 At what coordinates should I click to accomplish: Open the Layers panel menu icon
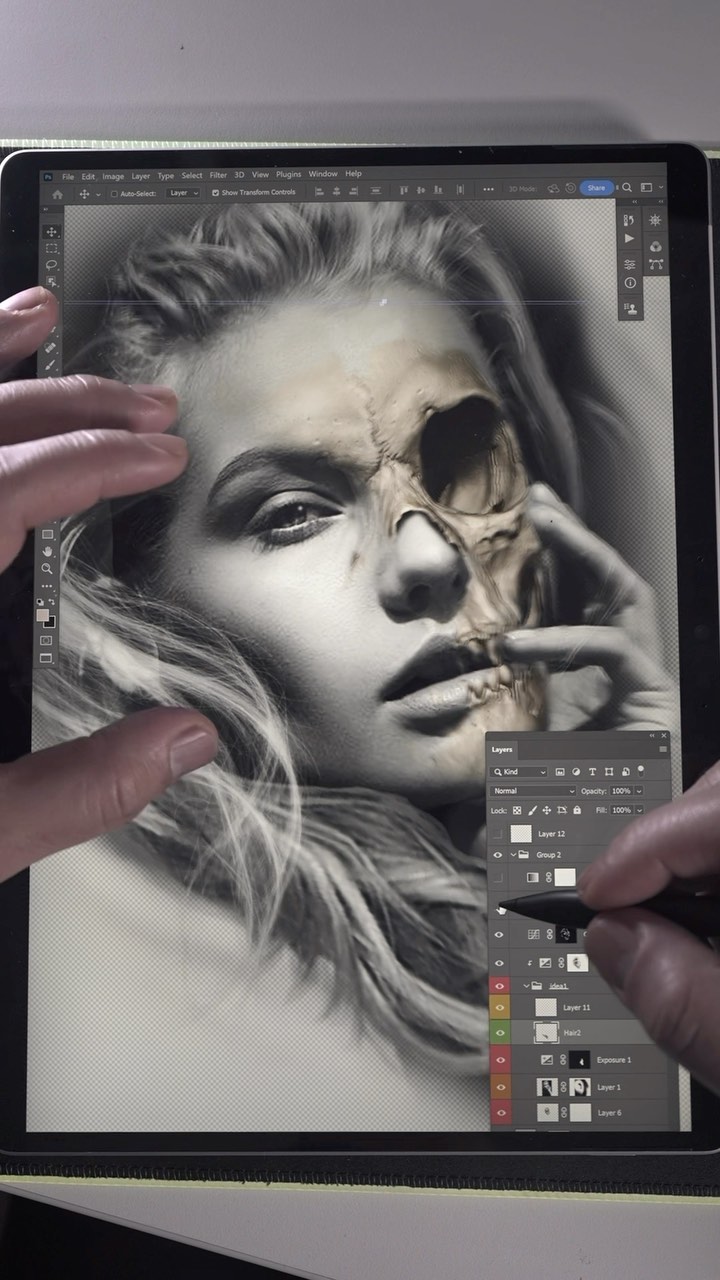[663, 749]
